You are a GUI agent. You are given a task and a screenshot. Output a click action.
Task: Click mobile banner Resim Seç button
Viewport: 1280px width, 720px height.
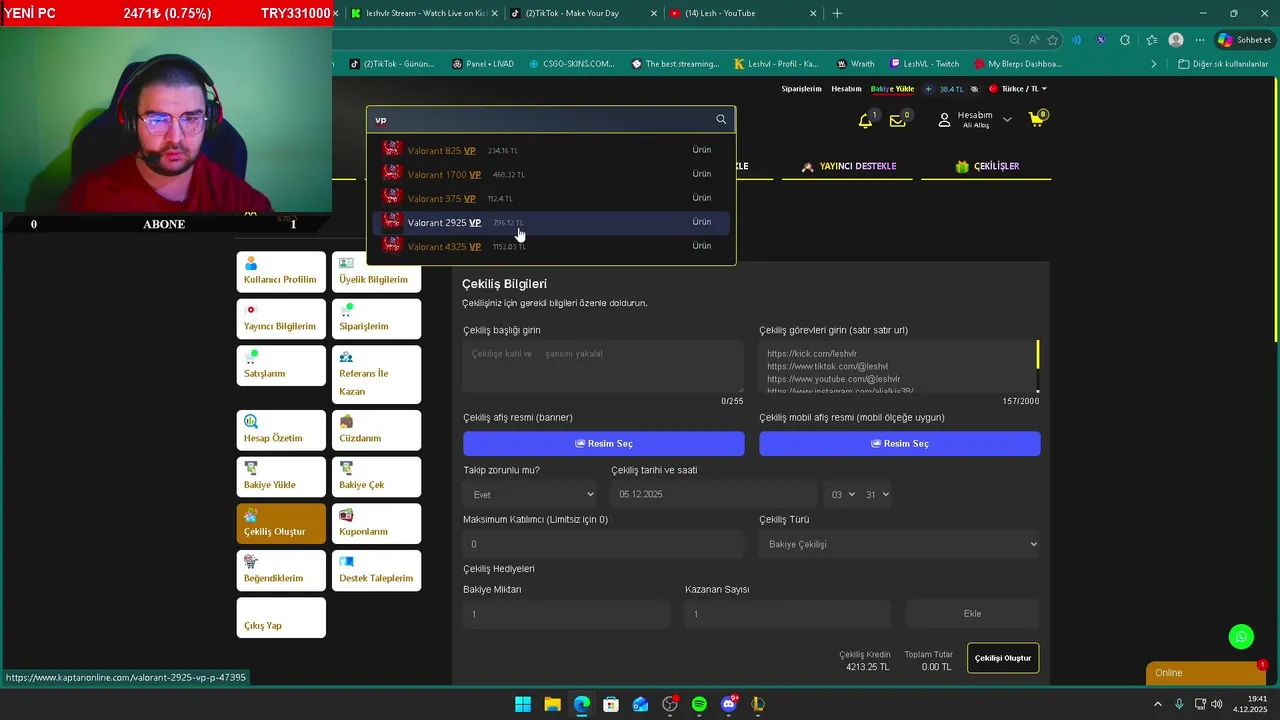900,444
